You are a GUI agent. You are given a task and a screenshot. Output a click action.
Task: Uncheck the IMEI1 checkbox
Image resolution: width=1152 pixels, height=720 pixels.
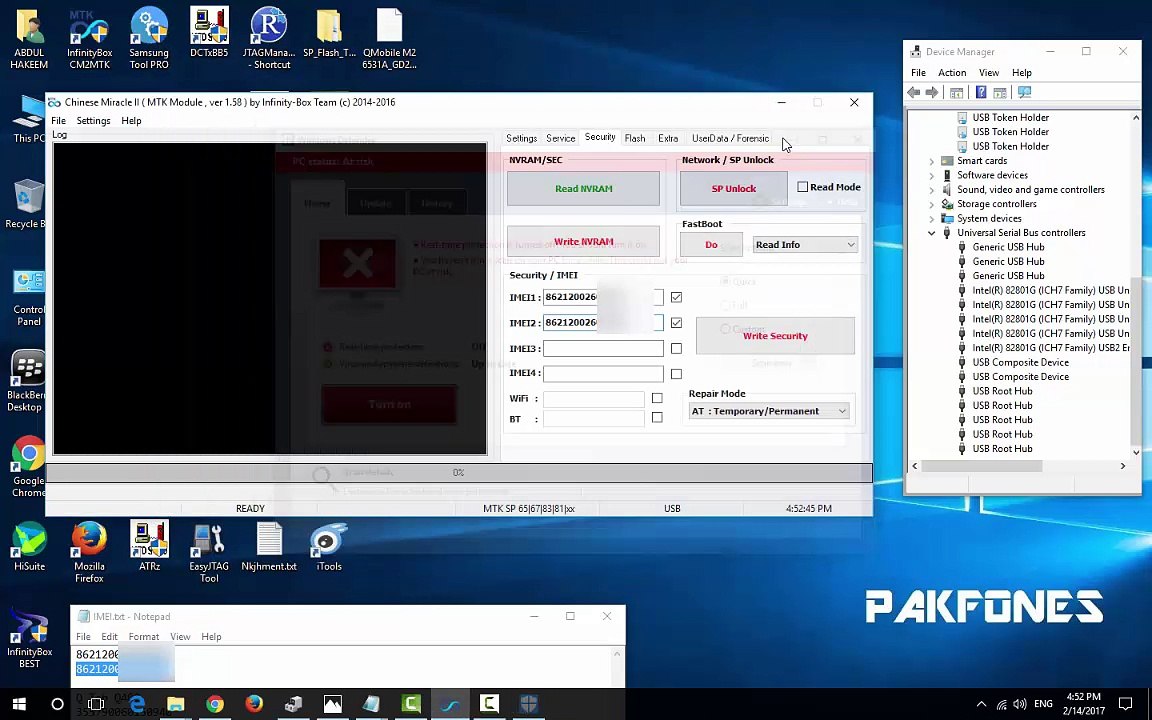point(676,298)
